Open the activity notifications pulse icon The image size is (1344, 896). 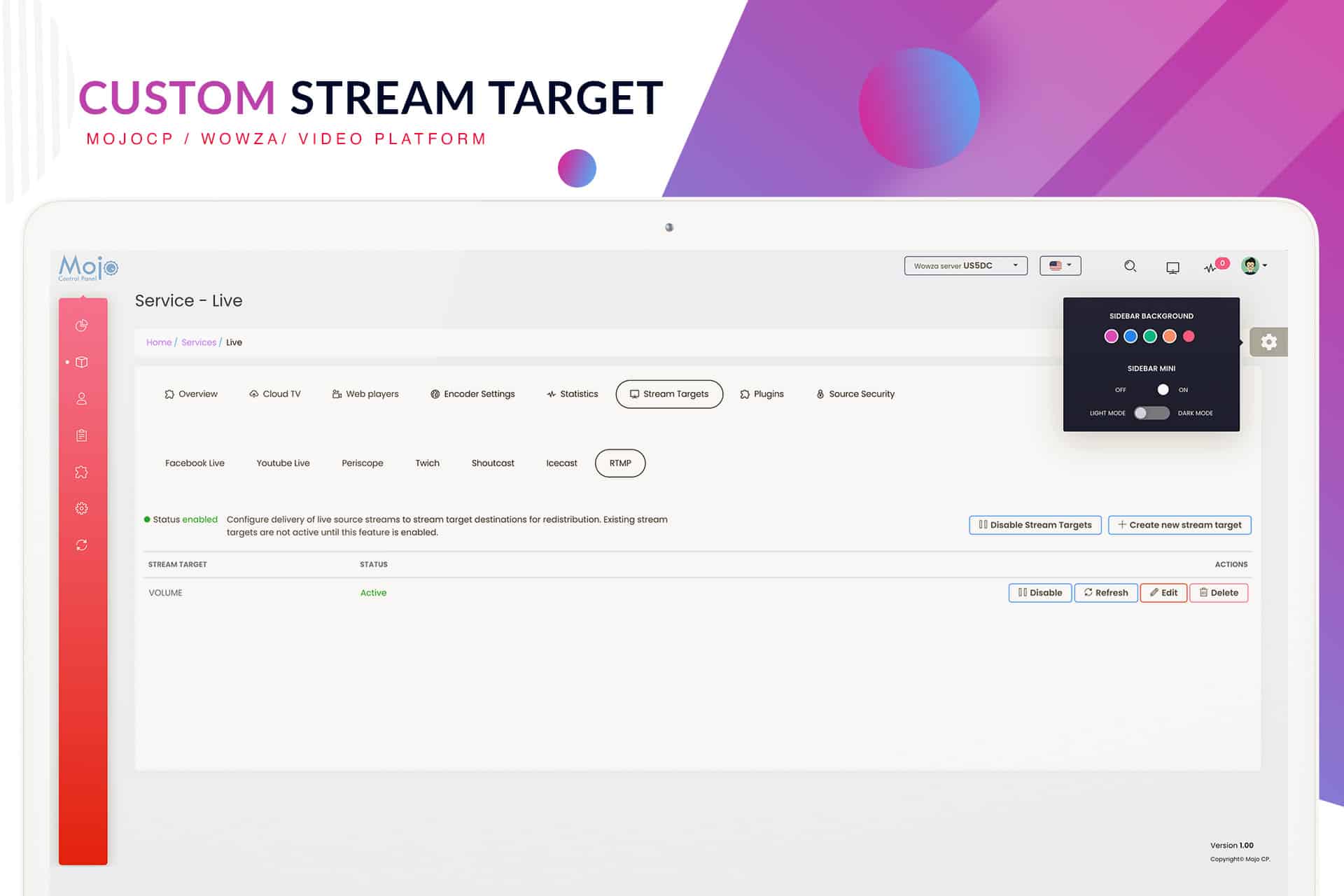[1211, 267]
